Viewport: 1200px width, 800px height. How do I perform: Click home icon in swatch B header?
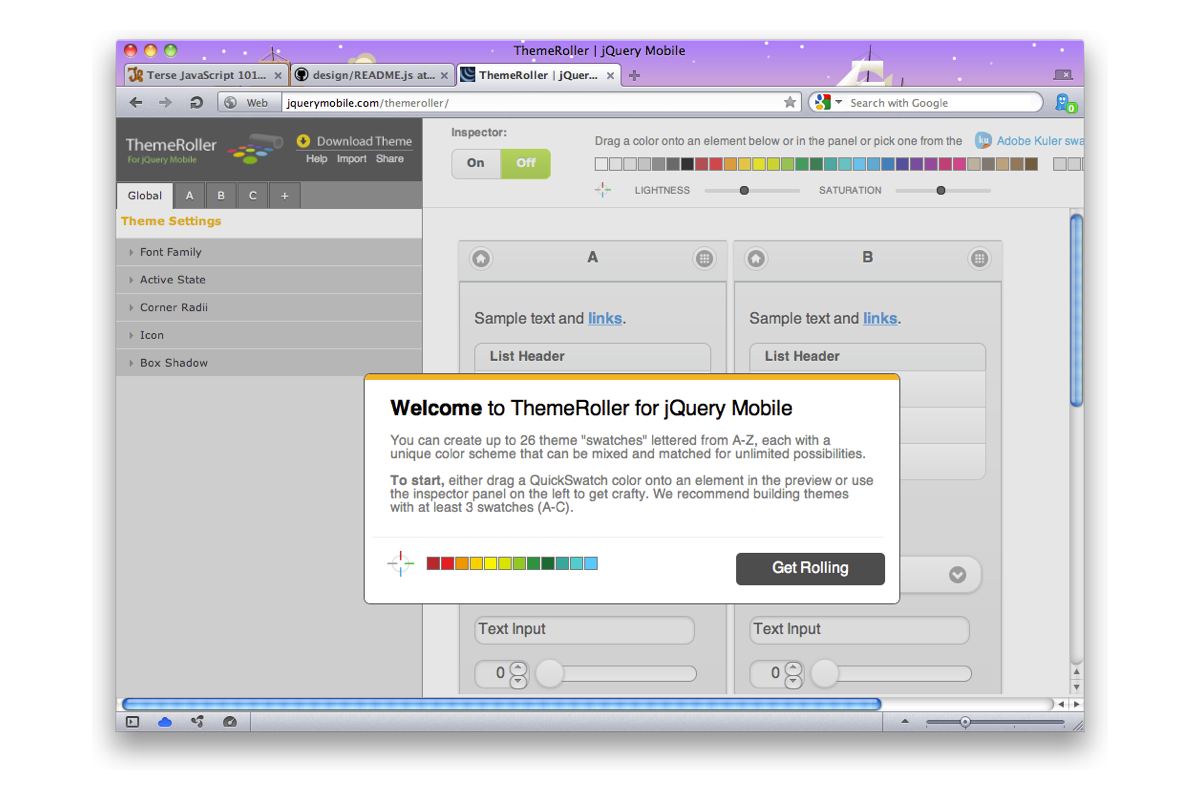756,259
